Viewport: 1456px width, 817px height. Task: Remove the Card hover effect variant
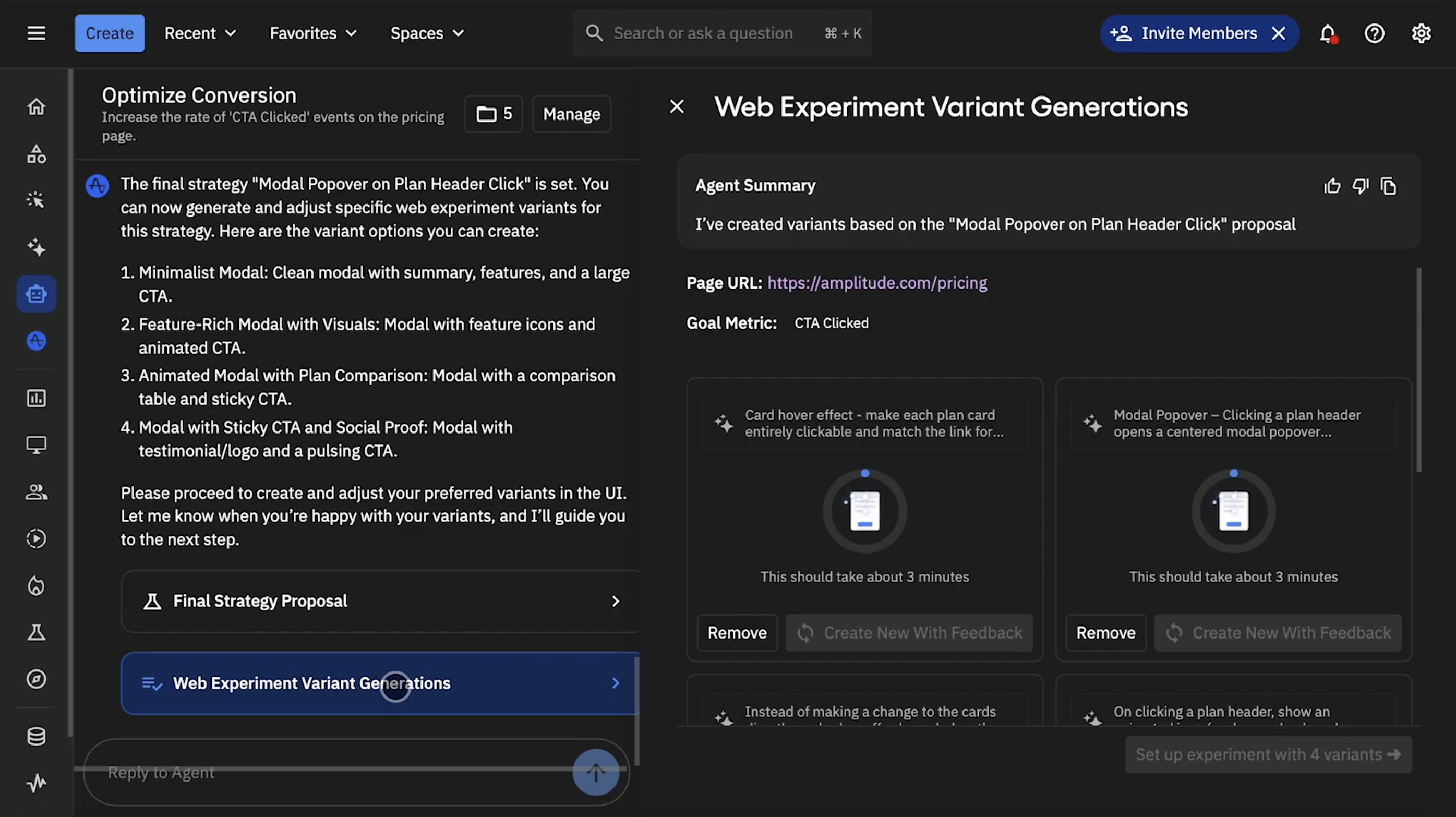click(x=737, y=633)
